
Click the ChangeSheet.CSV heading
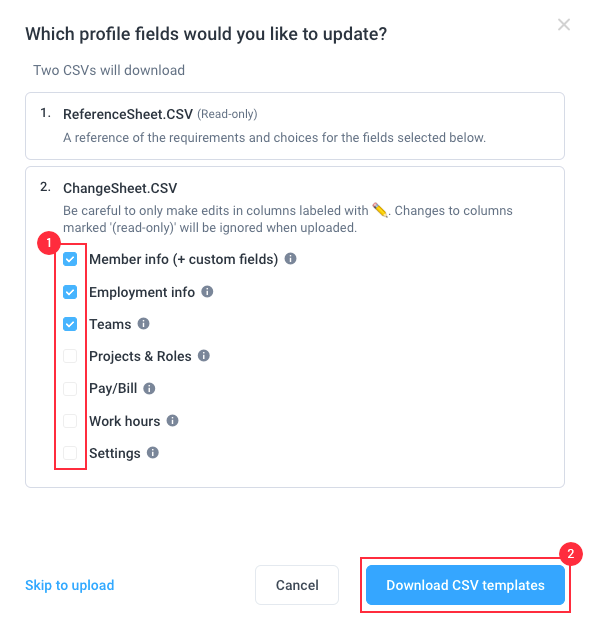pos(120,188)
